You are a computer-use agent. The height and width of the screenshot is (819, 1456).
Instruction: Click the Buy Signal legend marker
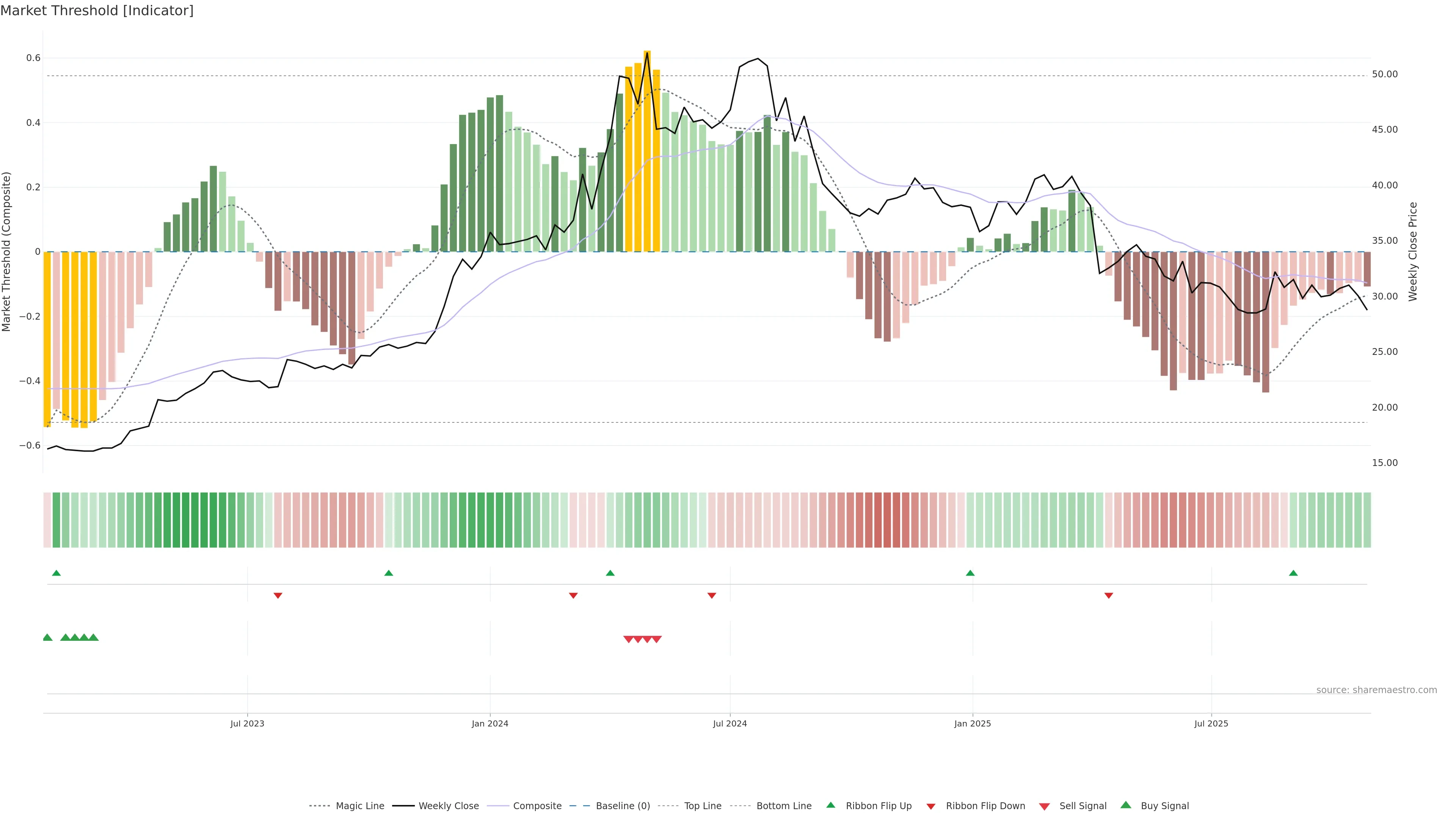1126,805
